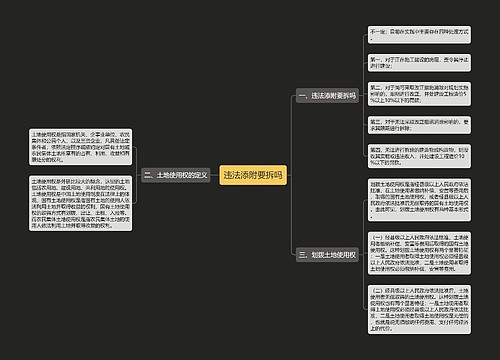Click the leaf node starting with 第三
Screen dimensions: 500x360
point(419,125)
